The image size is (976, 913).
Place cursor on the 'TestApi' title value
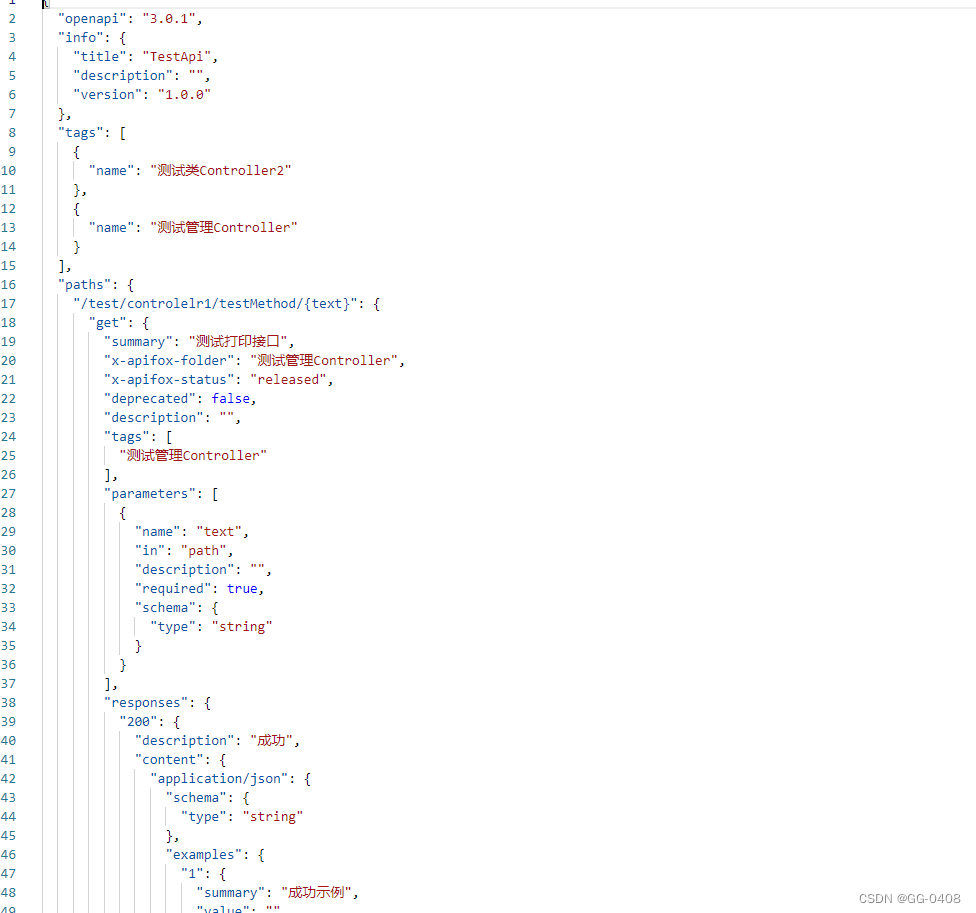pos(178,56)
